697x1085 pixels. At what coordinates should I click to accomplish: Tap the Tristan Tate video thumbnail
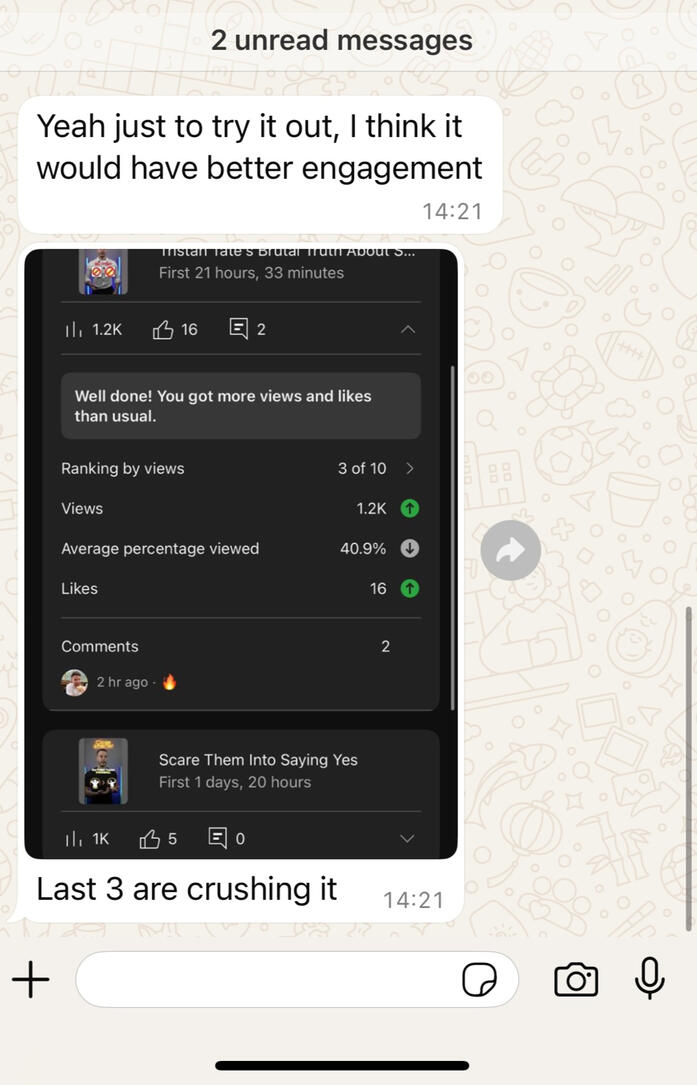[x=103, y=272]
